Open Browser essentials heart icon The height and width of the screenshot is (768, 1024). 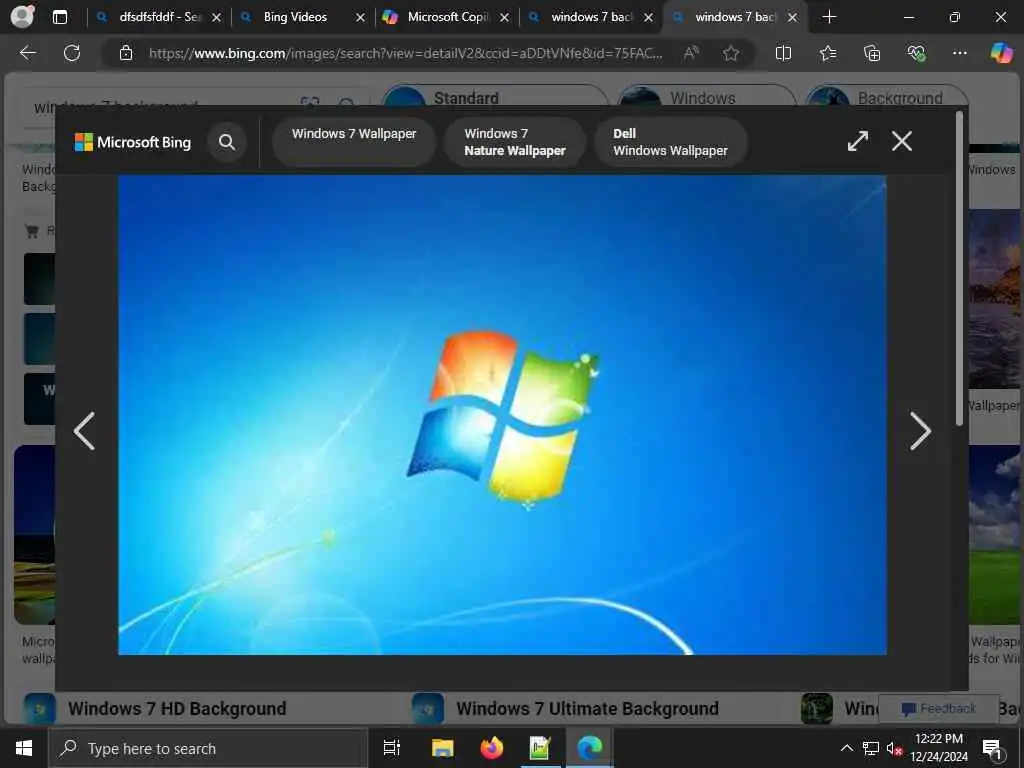pyautogui.click(x=916, y=53)
